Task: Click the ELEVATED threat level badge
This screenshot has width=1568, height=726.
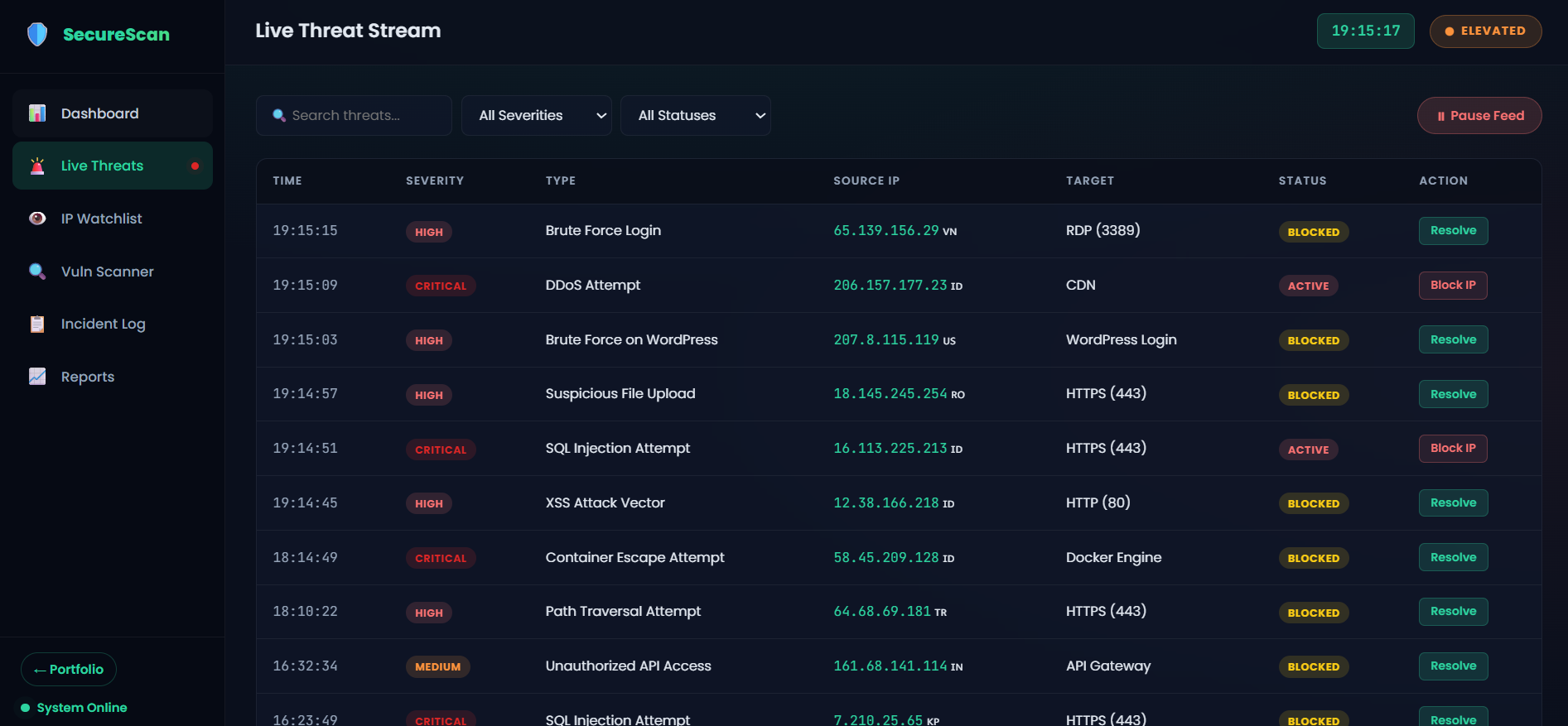Action: click(1485, 31)
